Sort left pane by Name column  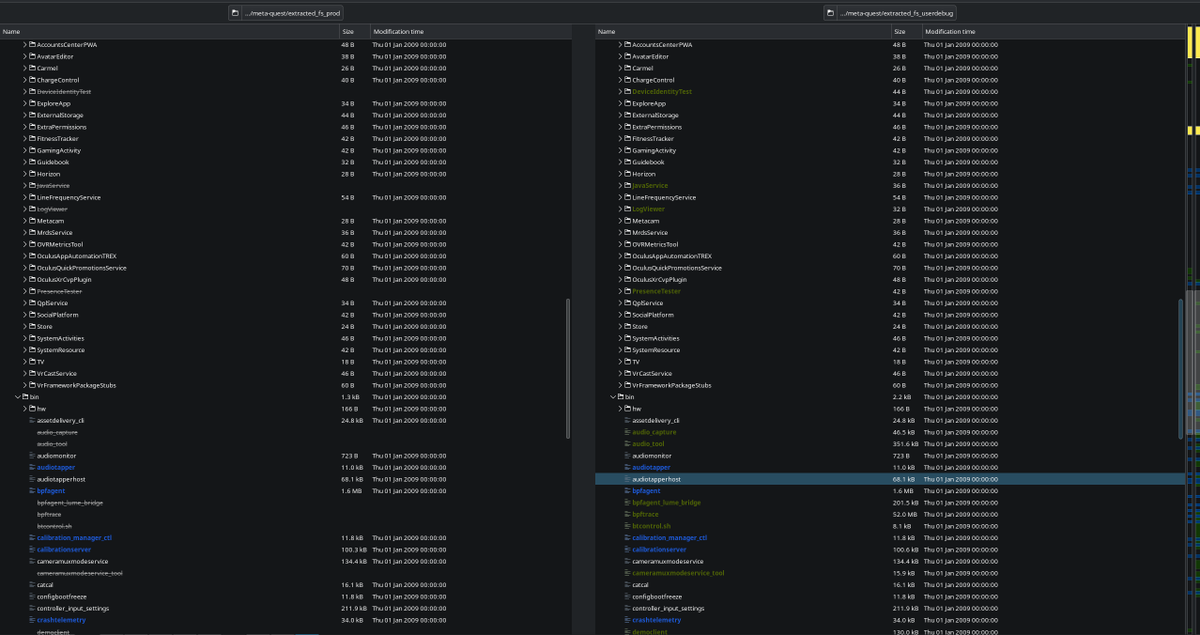click(x=169, y=32)
